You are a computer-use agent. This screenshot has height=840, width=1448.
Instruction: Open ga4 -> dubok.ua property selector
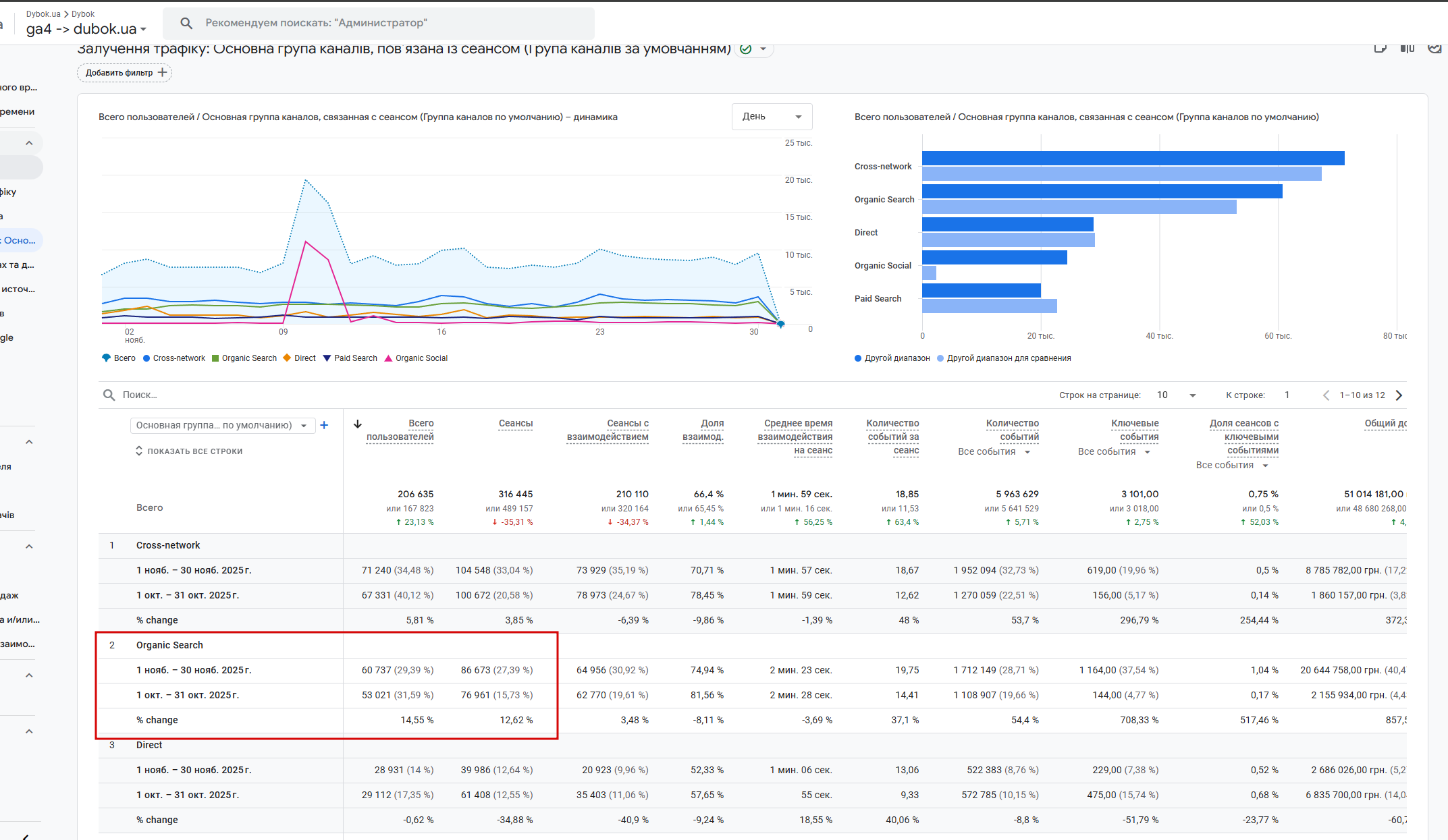coord(86,29)
